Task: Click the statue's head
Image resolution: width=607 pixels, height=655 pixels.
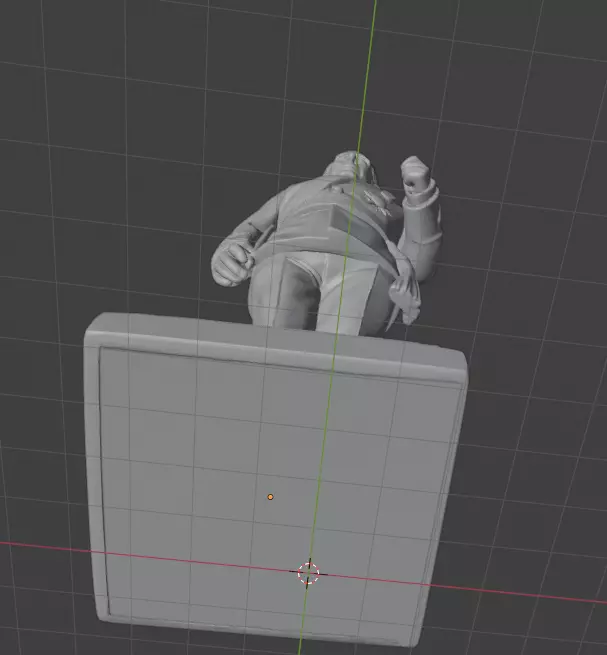Action: 350,165
